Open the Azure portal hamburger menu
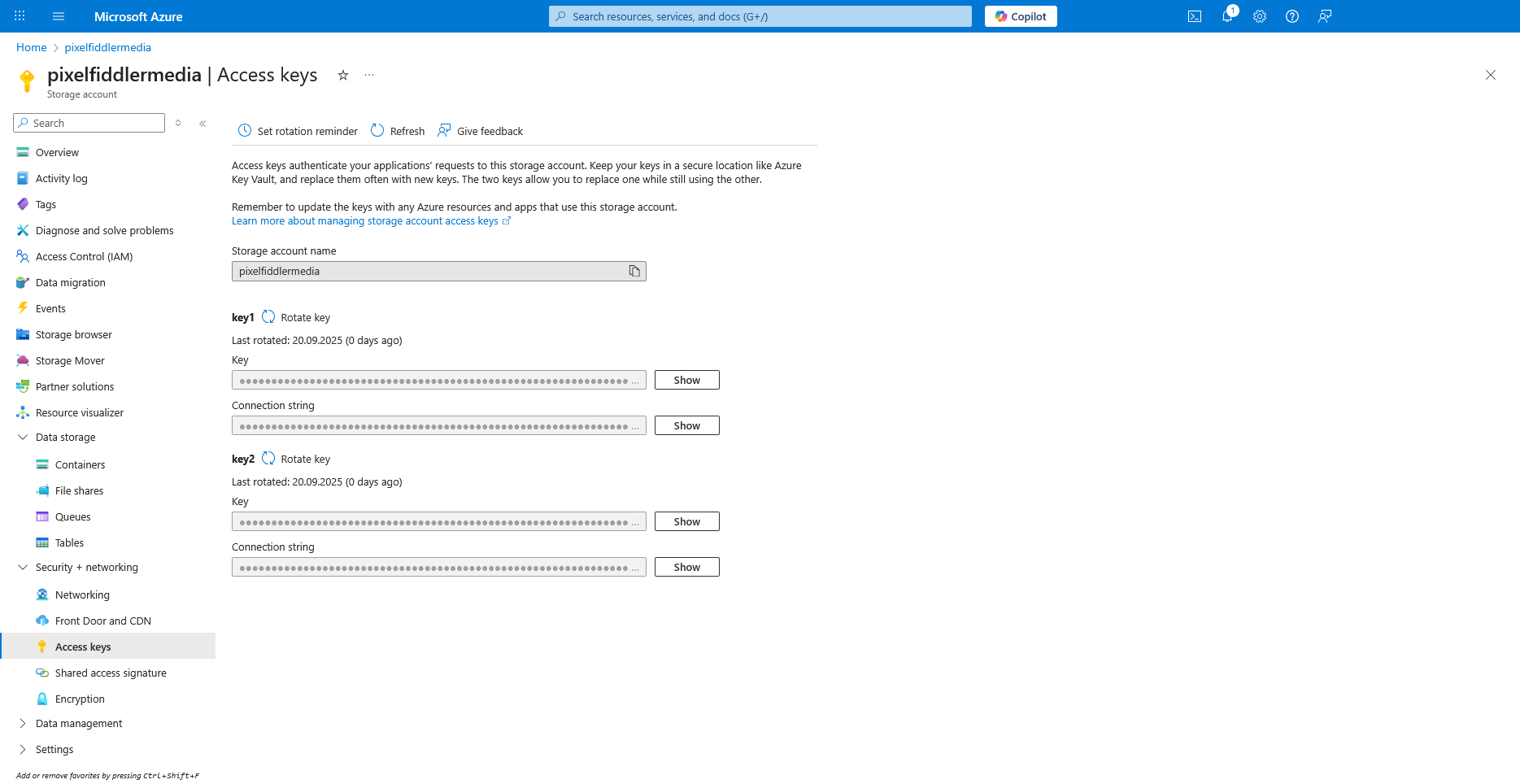The width and height of the screenshot is (1520, 784). tap(59, 16)
